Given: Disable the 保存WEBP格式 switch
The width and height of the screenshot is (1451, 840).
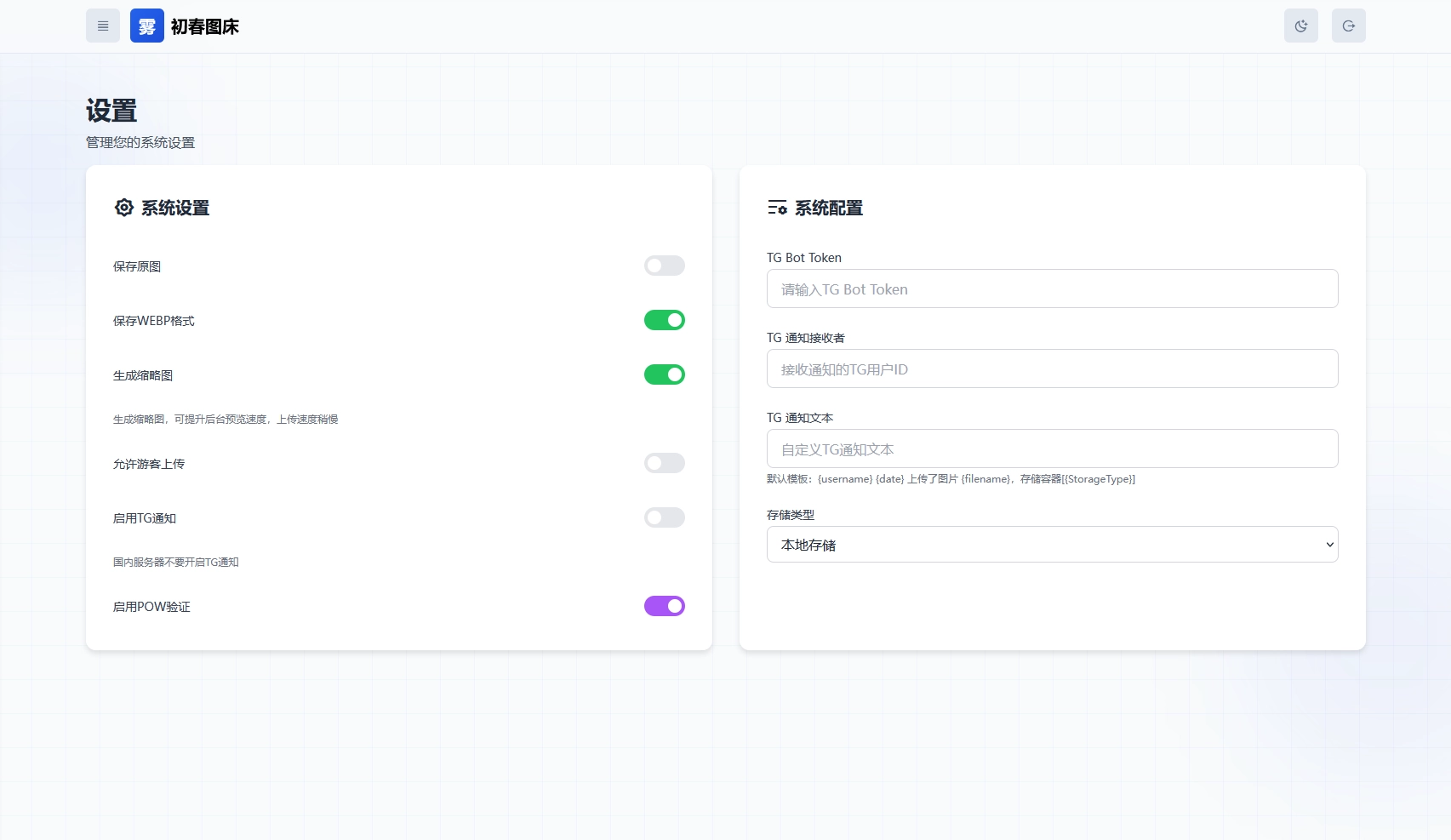Looking at the screenshot, I should tap(664, 320).
